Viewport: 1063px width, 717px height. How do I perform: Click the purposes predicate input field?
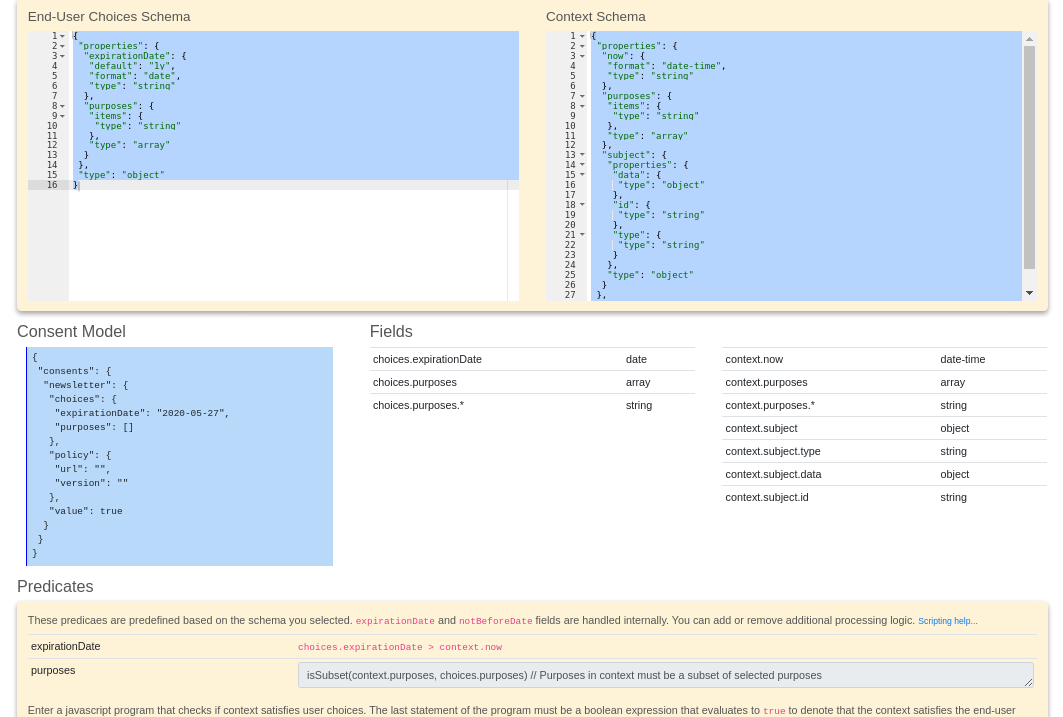(x=666, y=675)
